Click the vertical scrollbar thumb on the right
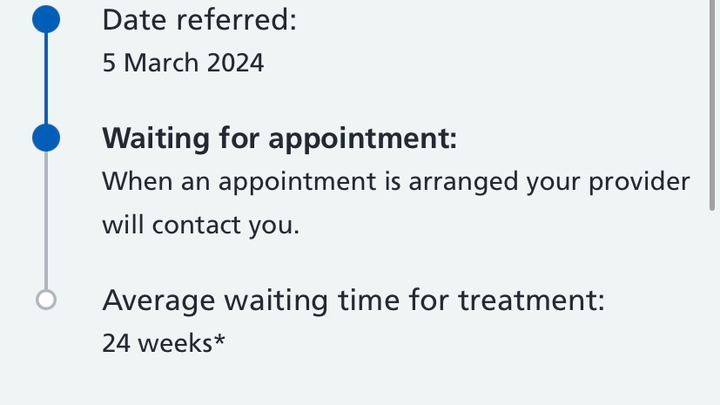This screenshot has width=720, height=405. pyautogui.click(x=712, y=105)
